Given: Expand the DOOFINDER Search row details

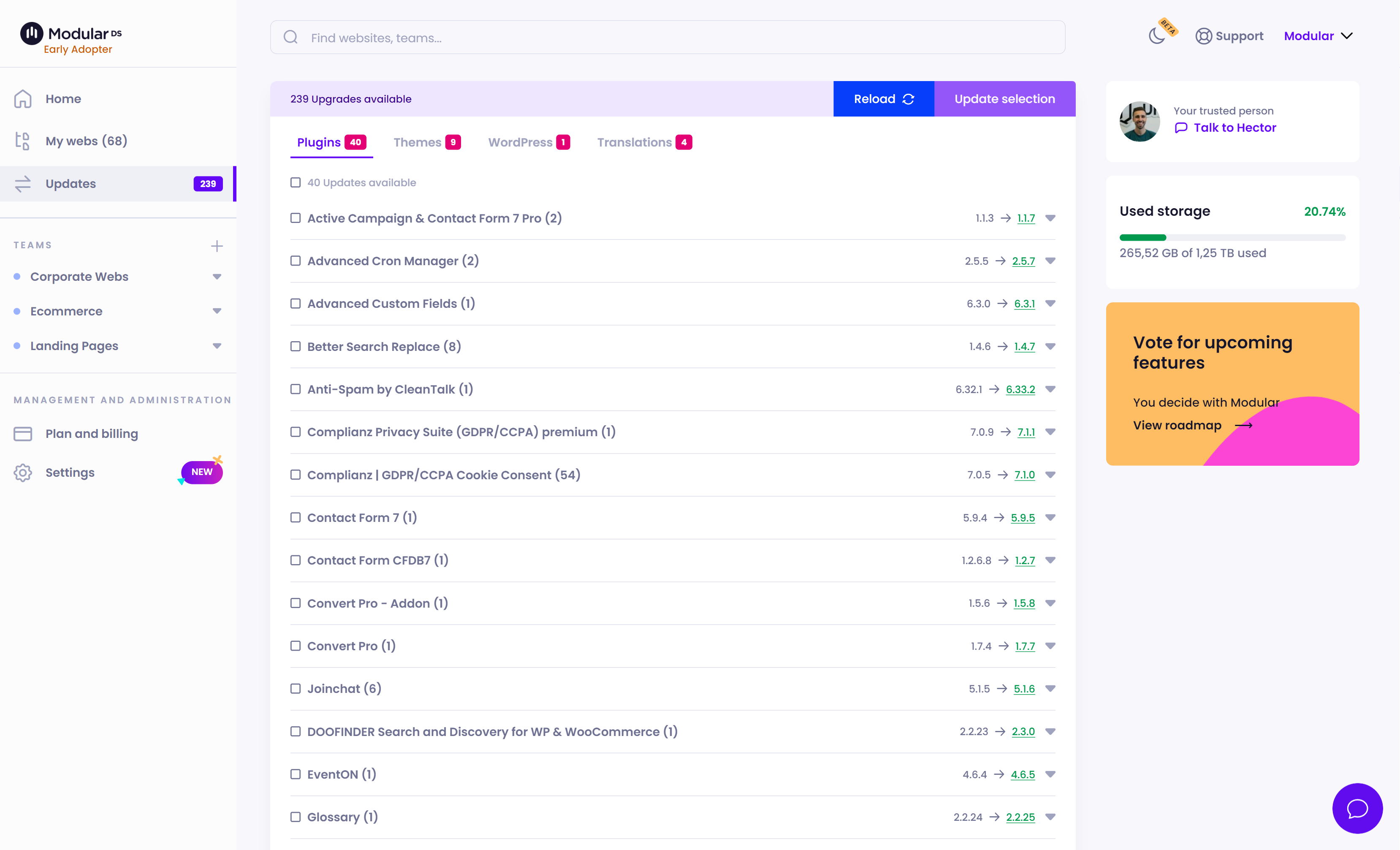Looking at the screenshot, I should coord(1050,732).
